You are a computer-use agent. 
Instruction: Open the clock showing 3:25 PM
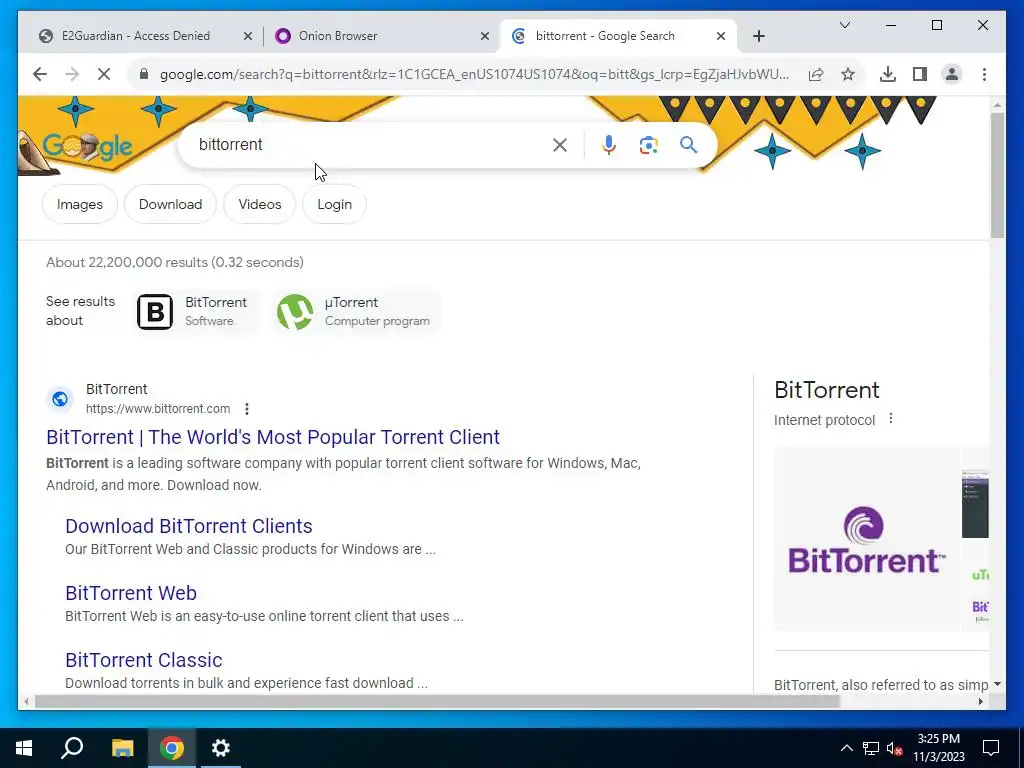938,748
